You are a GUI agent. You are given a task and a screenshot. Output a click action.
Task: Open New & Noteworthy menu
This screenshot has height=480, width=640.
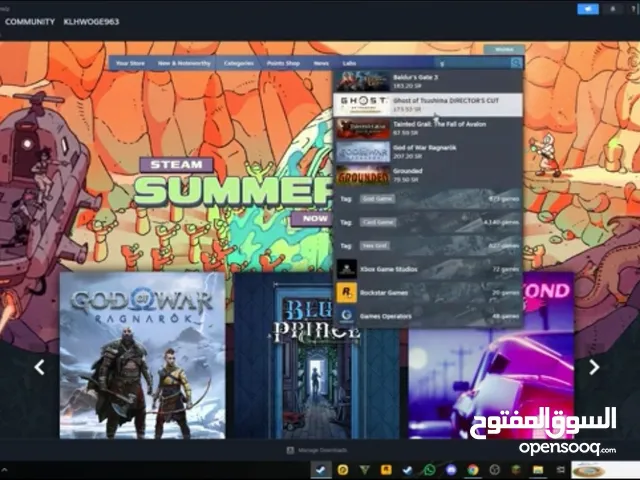(184, 63)
